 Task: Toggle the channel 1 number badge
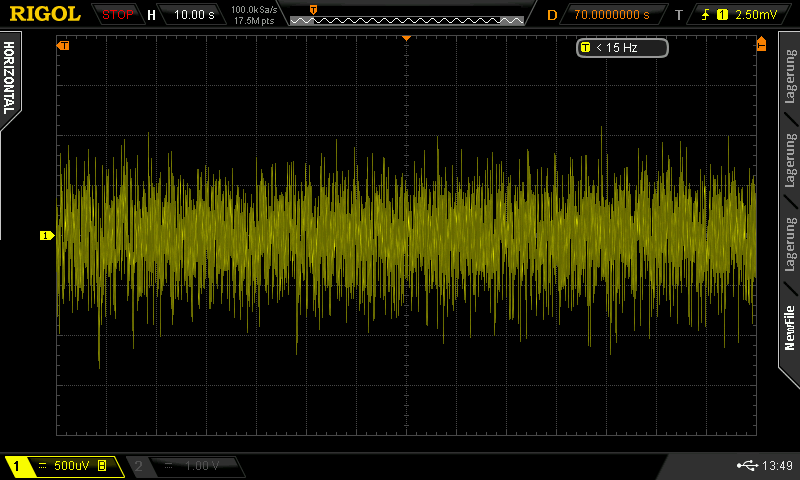(16, 466)
